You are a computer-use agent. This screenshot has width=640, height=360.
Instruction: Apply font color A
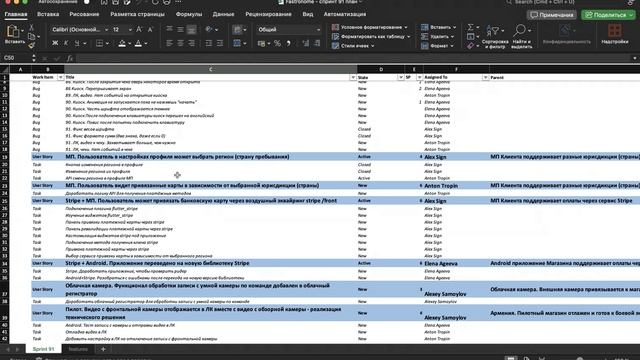(138, 43)
